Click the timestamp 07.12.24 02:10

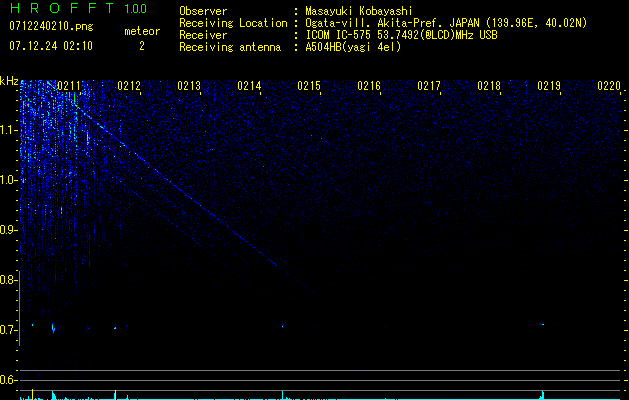coord(51,46)
